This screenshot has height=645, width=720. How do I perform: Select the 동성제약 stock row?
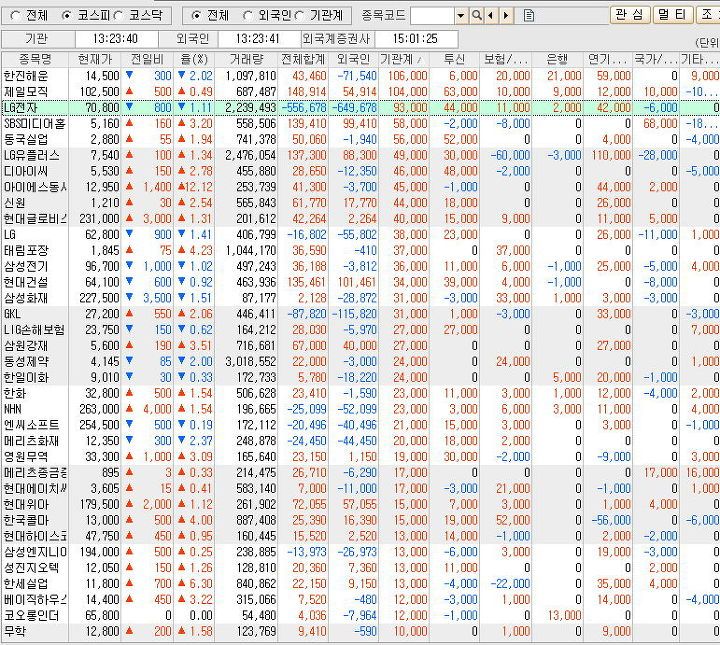[360, 362]
